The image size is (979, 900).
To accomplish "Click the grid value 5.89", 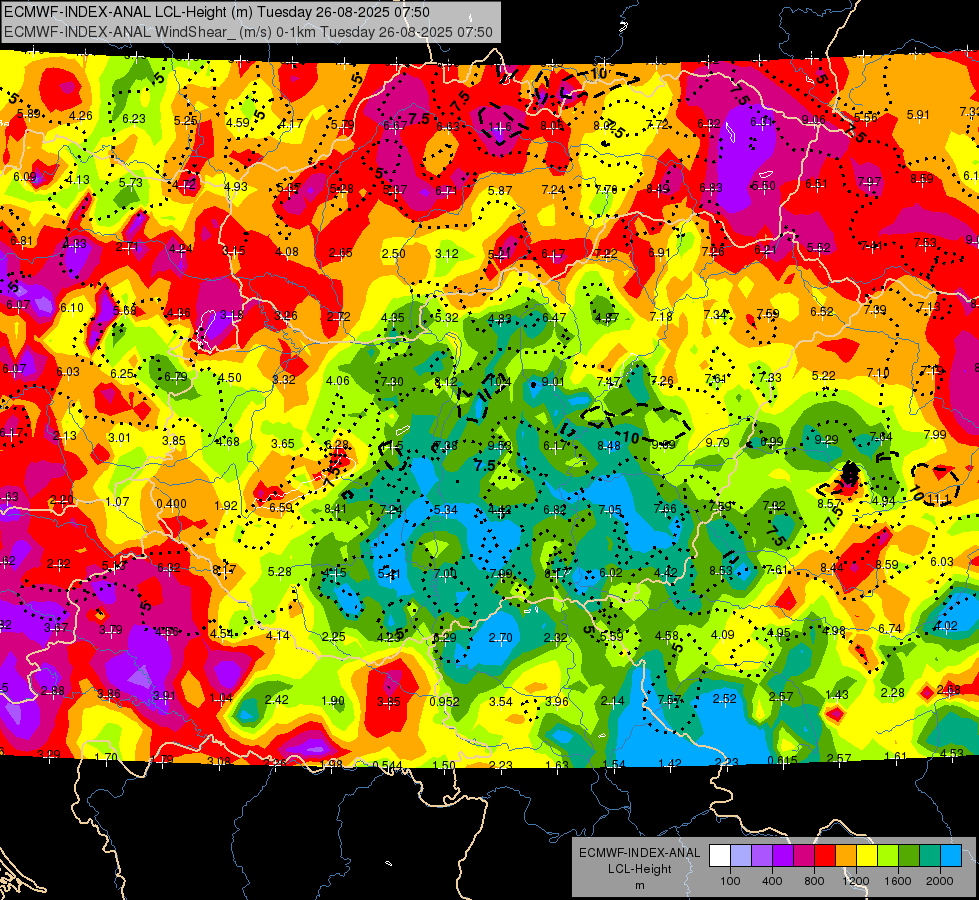I will coord(29,114).
